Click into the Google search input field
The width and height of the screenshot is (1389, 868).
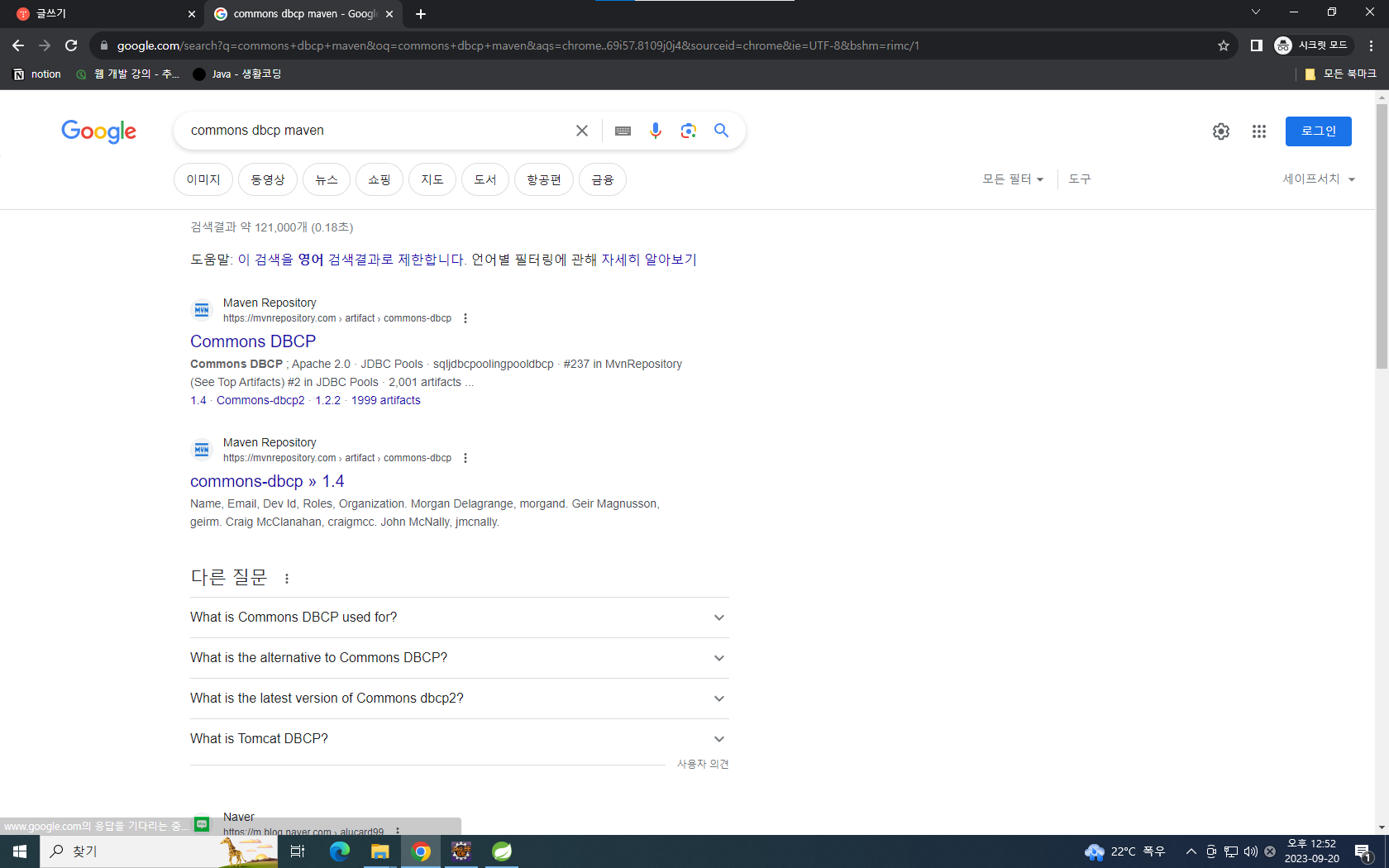coord(376,131)
